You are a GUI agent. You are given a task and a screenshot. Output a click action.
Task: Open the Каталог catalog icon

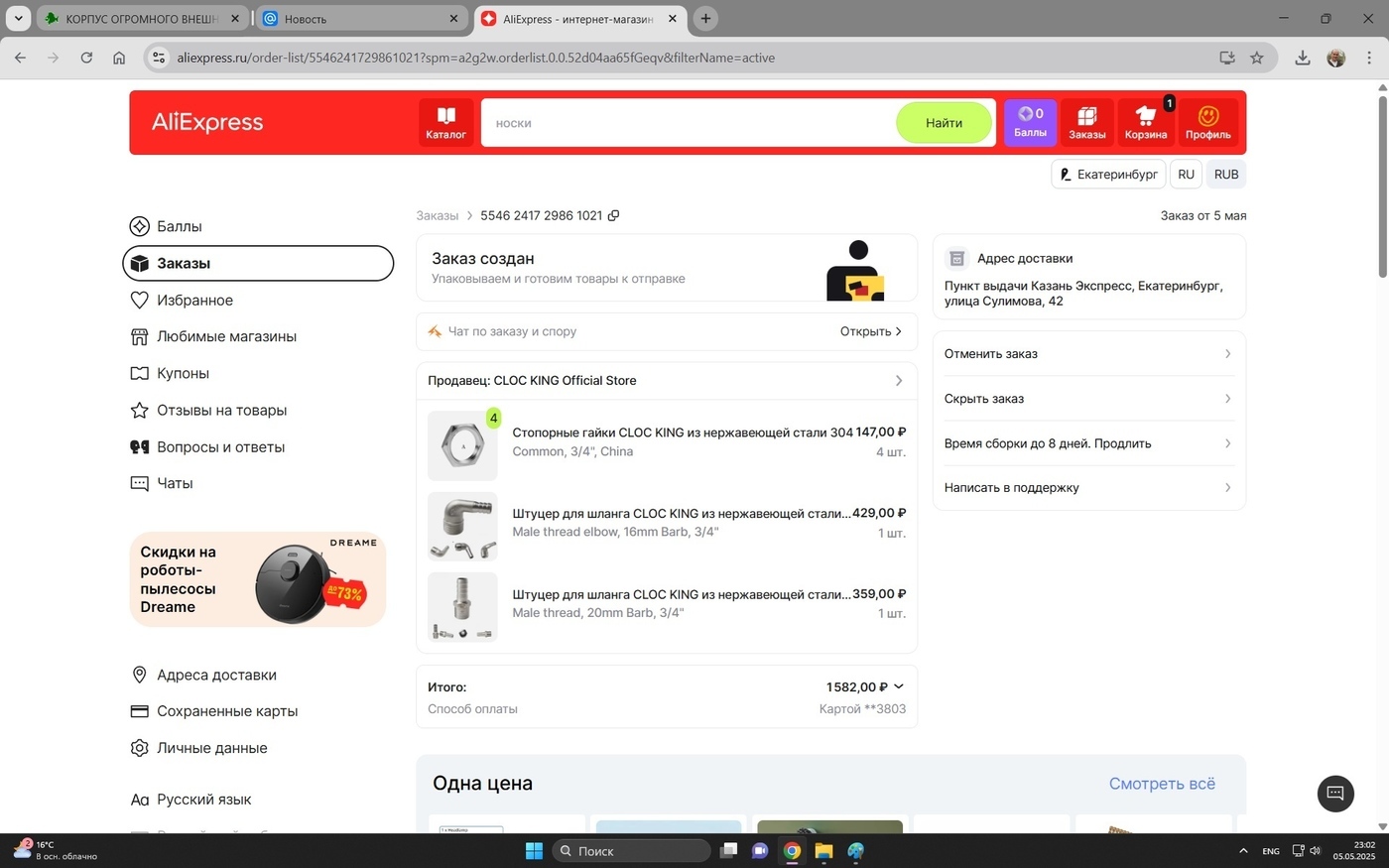pyautogui.click(x=445, y=122)
